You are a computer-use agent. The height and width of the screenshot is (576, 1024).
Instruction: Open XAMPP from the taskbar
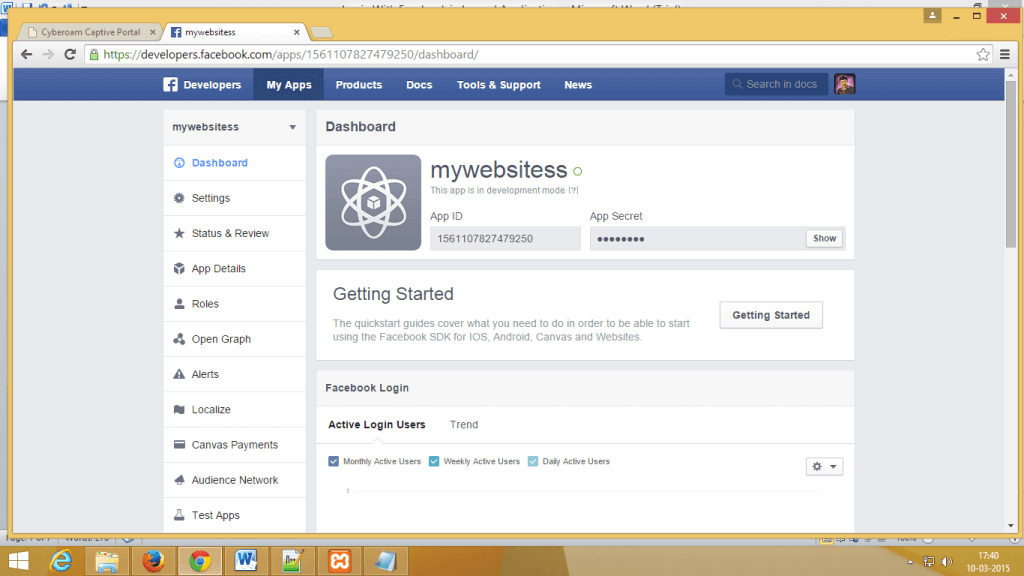point(340,561)
